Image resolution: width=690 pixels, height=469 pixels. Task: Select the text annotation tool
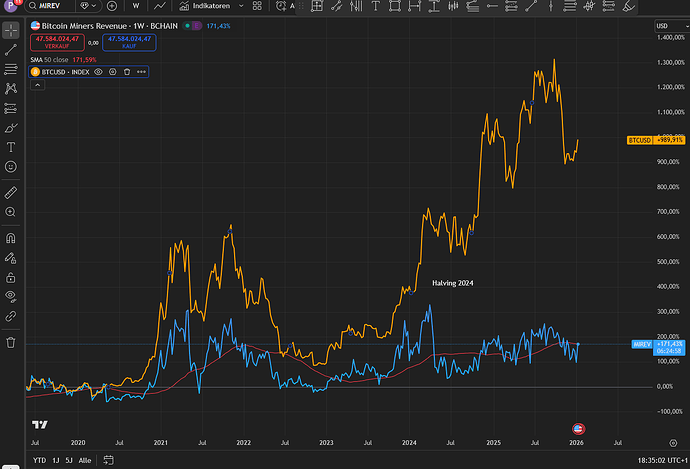[11, 147]
